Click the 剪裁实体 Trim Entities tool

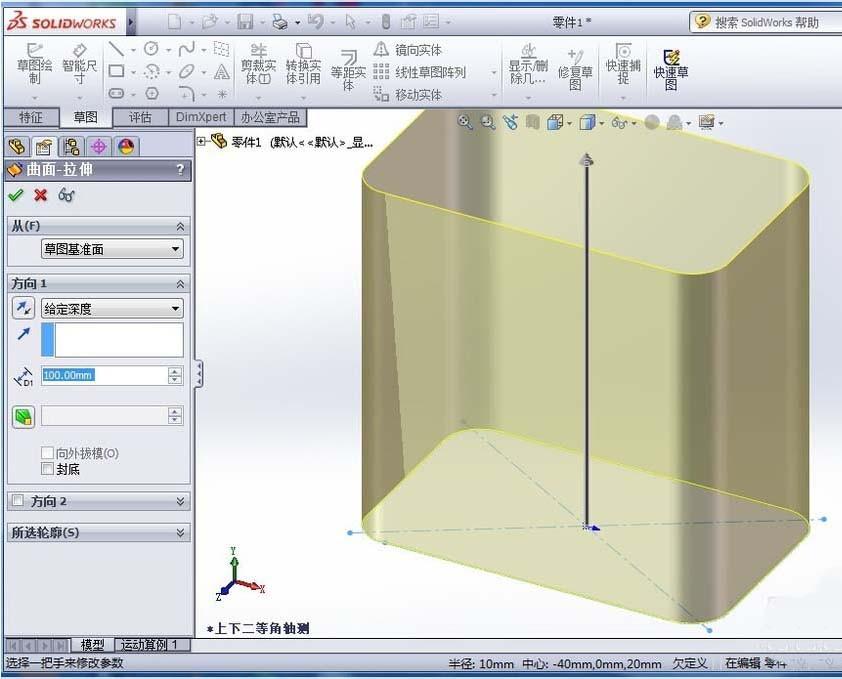click(x=258, y=66)
